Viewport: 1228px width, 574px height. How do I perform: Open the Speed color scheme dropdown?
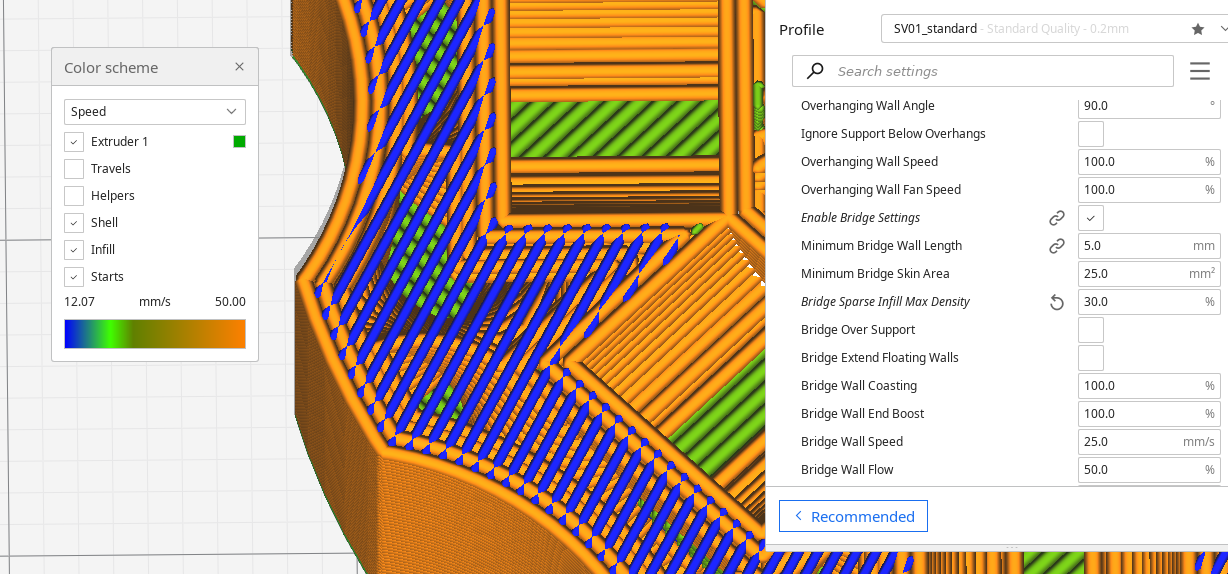(x=155, y=112)
